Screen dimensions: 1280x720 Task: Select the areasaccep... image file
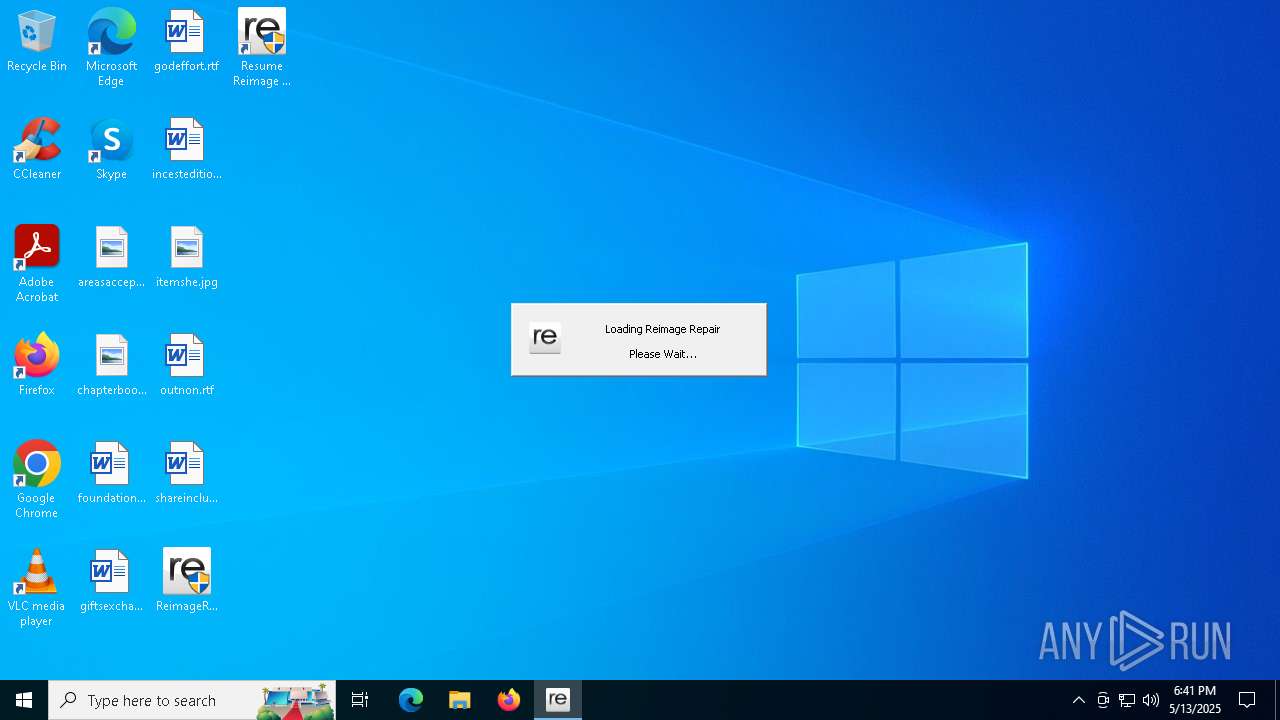111,258
